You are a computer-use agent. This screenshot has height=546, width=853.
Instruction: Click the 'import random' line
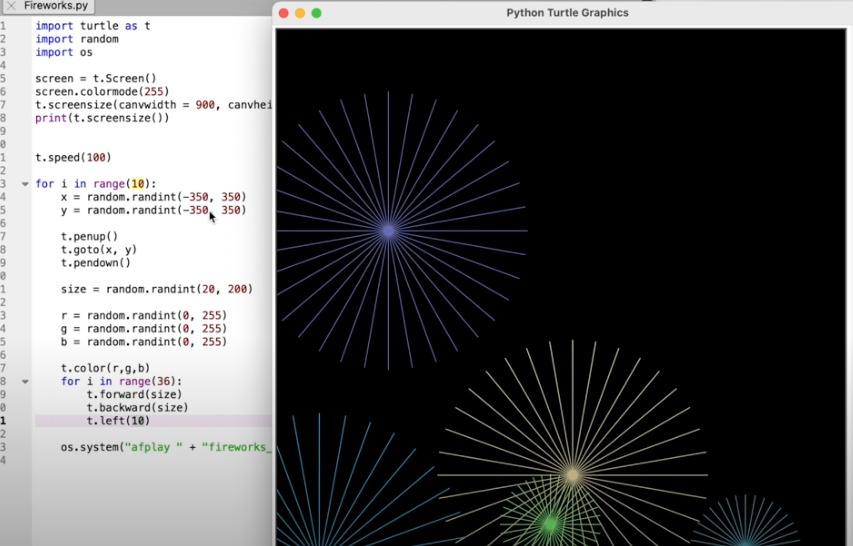pyautogui.click(x=77, y=39)
